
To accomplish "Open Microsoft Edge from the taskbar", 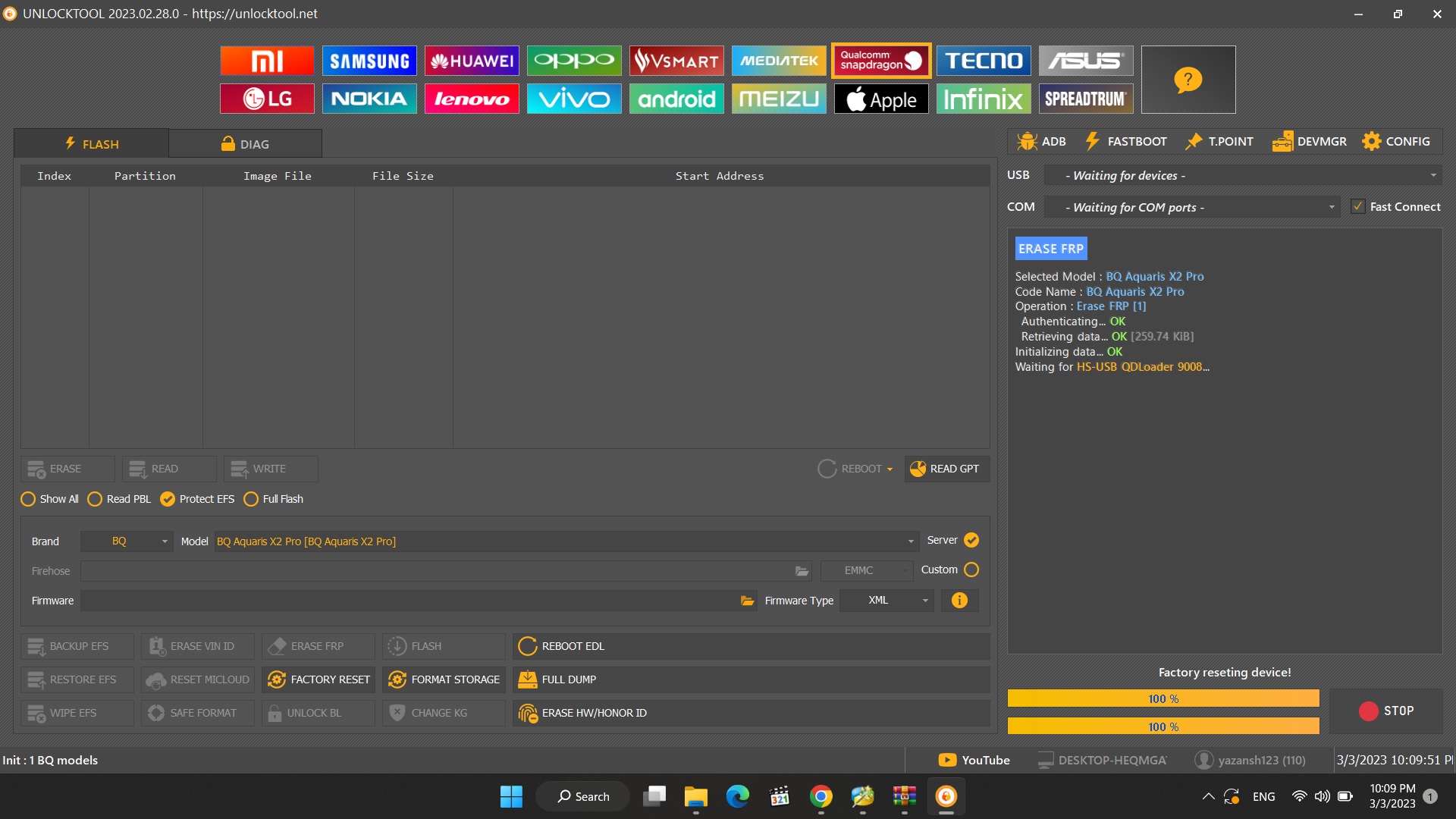I will 737,796.
